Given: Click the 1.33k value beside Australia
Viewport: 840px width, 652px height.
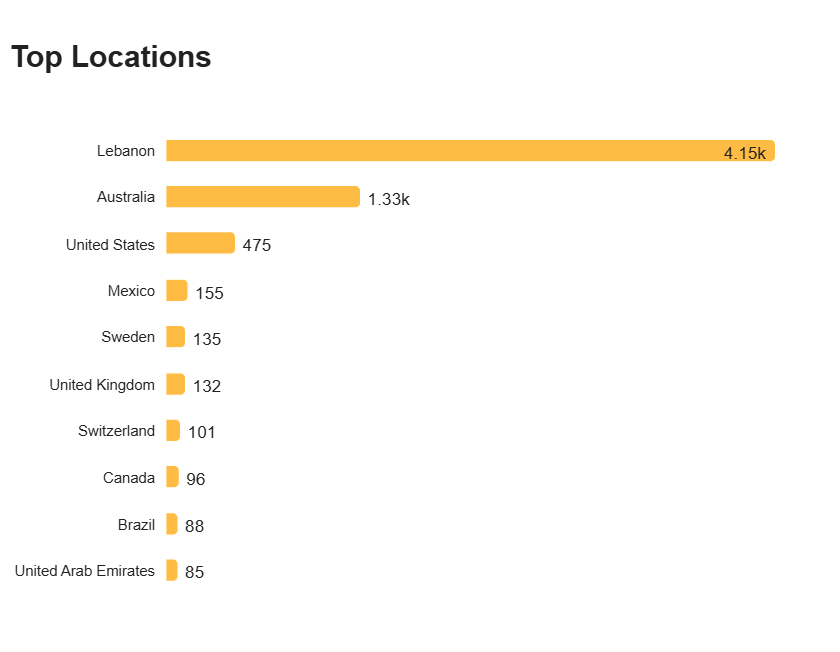Looking at the screenshot, I should pos(389,199).
